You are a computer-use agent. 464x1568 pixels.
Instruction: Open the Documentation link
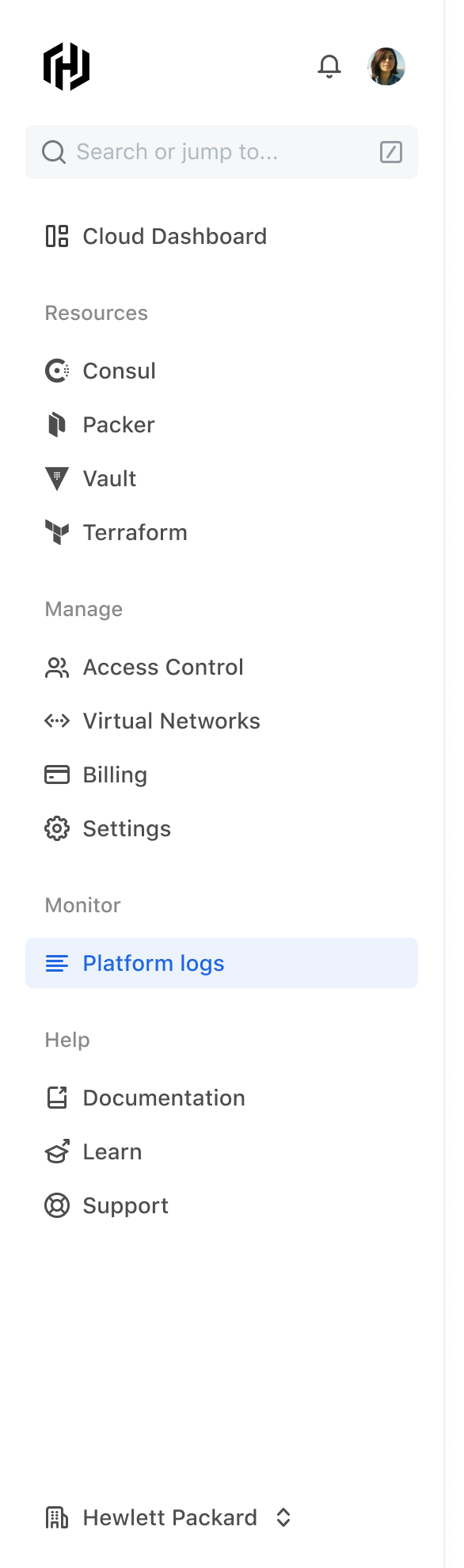[x=164, y=1097]
